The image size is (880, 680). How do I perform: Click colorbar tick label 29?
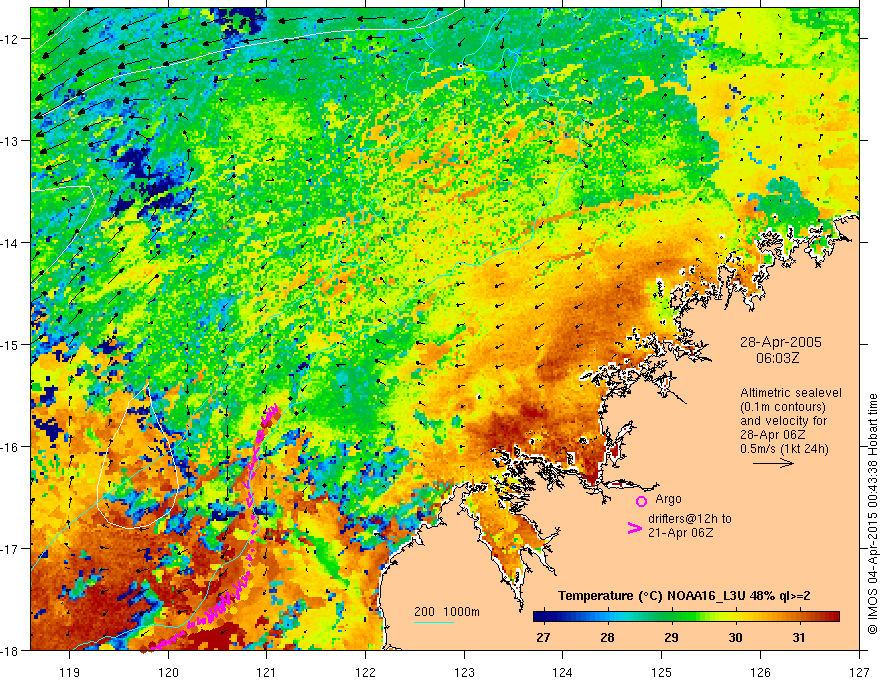[671, 637]
